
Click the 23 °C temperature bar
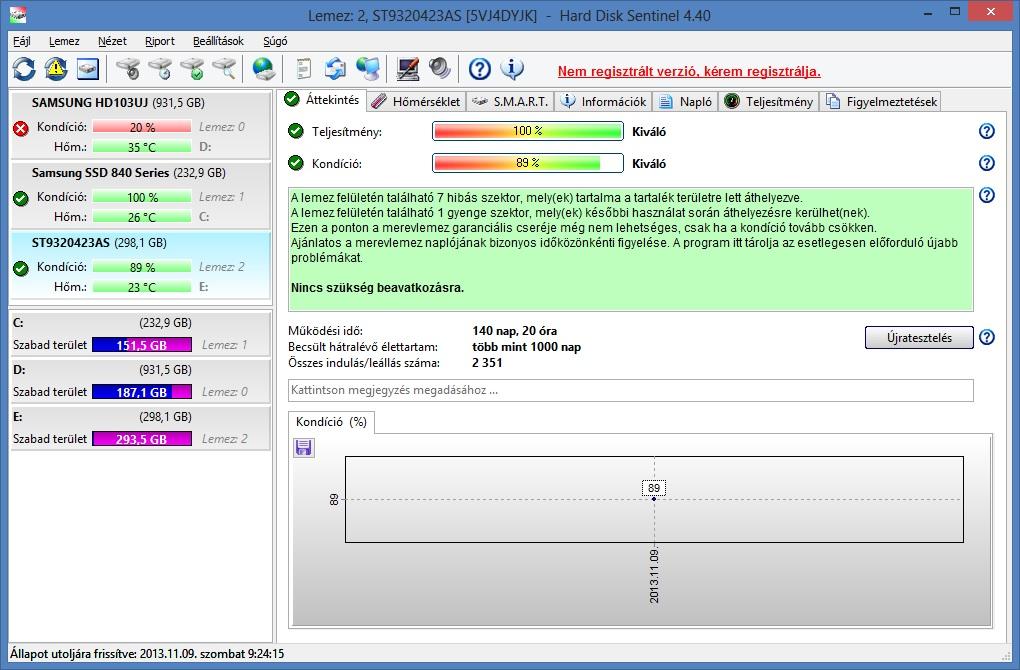point(142,287)
